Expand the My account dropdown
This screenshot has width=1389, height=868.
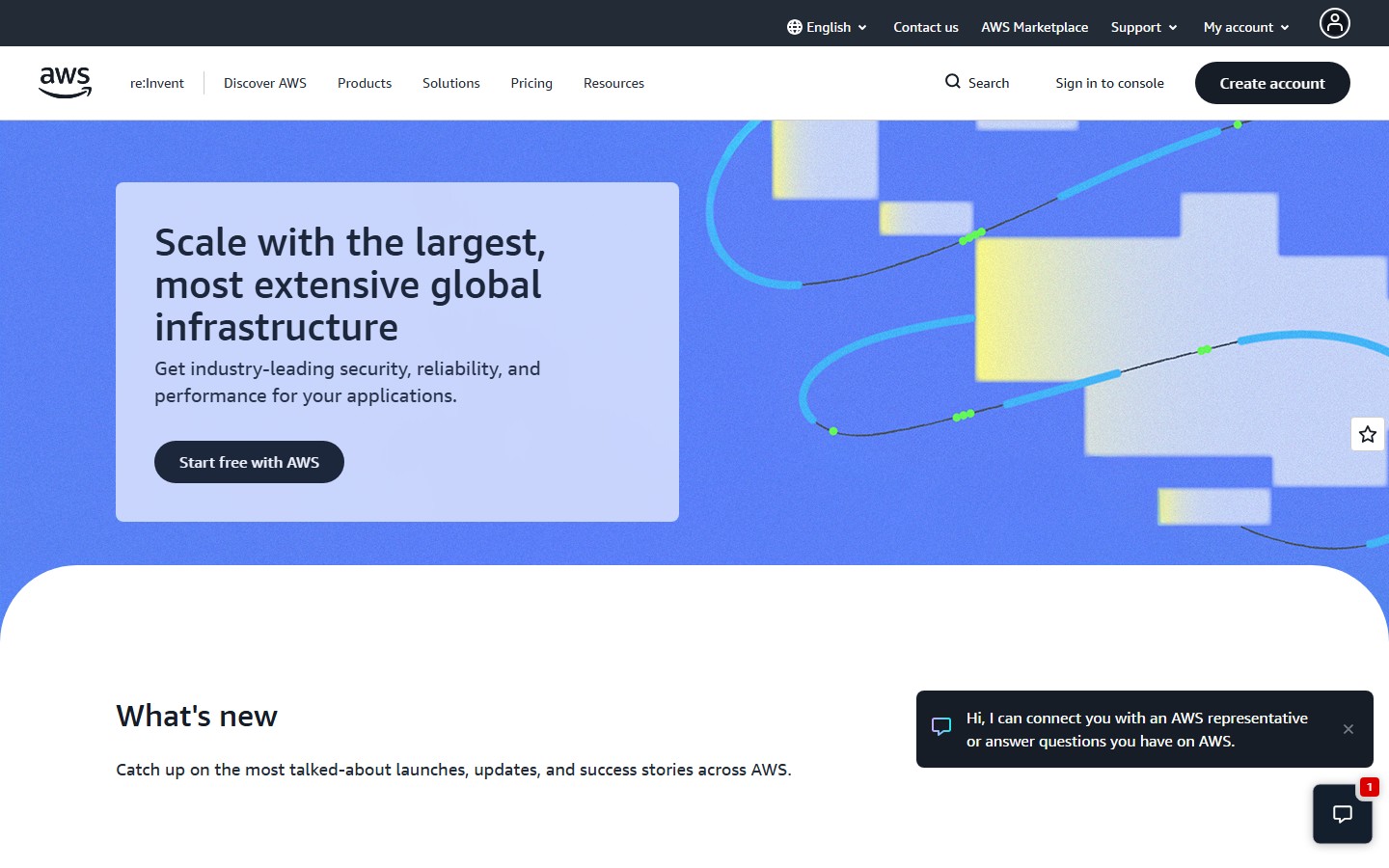tap(1246, 27)
